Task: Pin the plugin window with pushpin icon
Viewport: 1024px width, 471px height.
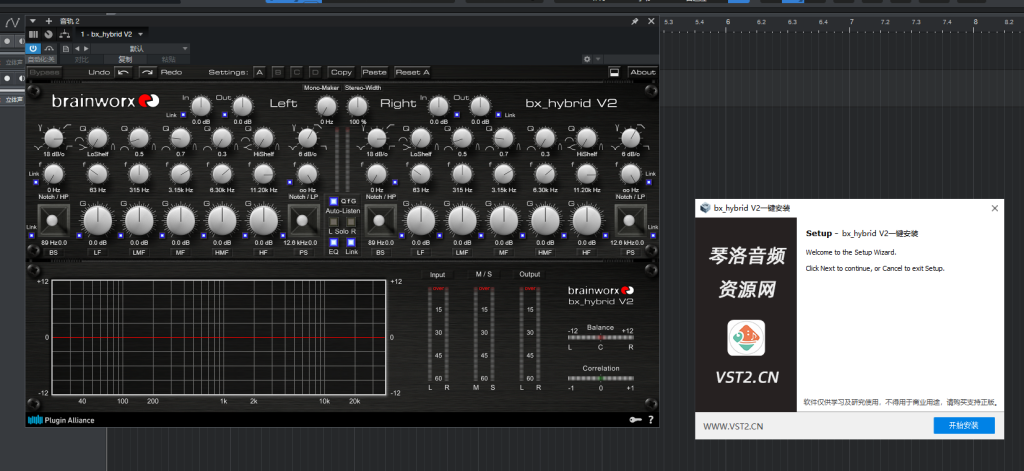Action: point(634,22)
